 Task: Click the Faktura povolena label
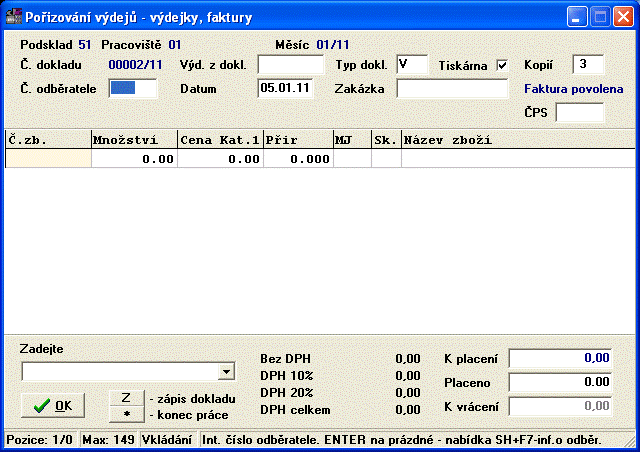click(573, 89)
